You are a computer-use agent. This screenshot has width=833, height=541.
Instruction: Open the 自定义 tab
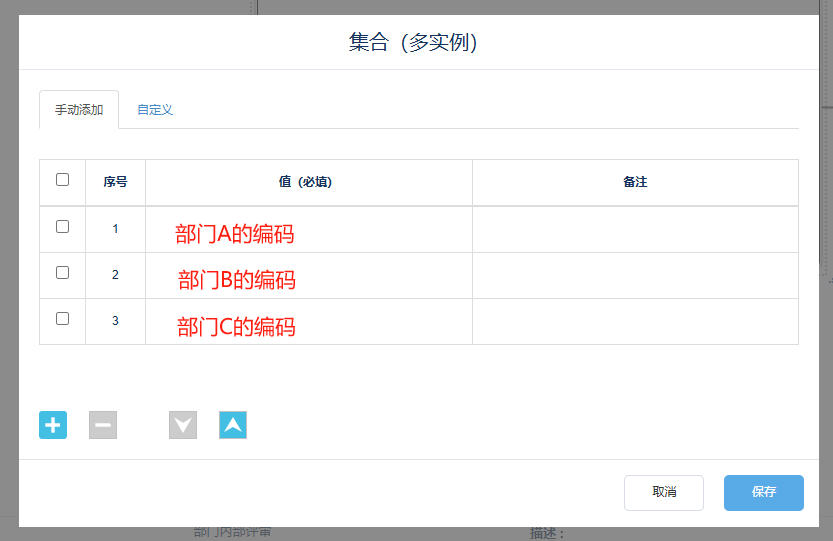click(155, 110)
